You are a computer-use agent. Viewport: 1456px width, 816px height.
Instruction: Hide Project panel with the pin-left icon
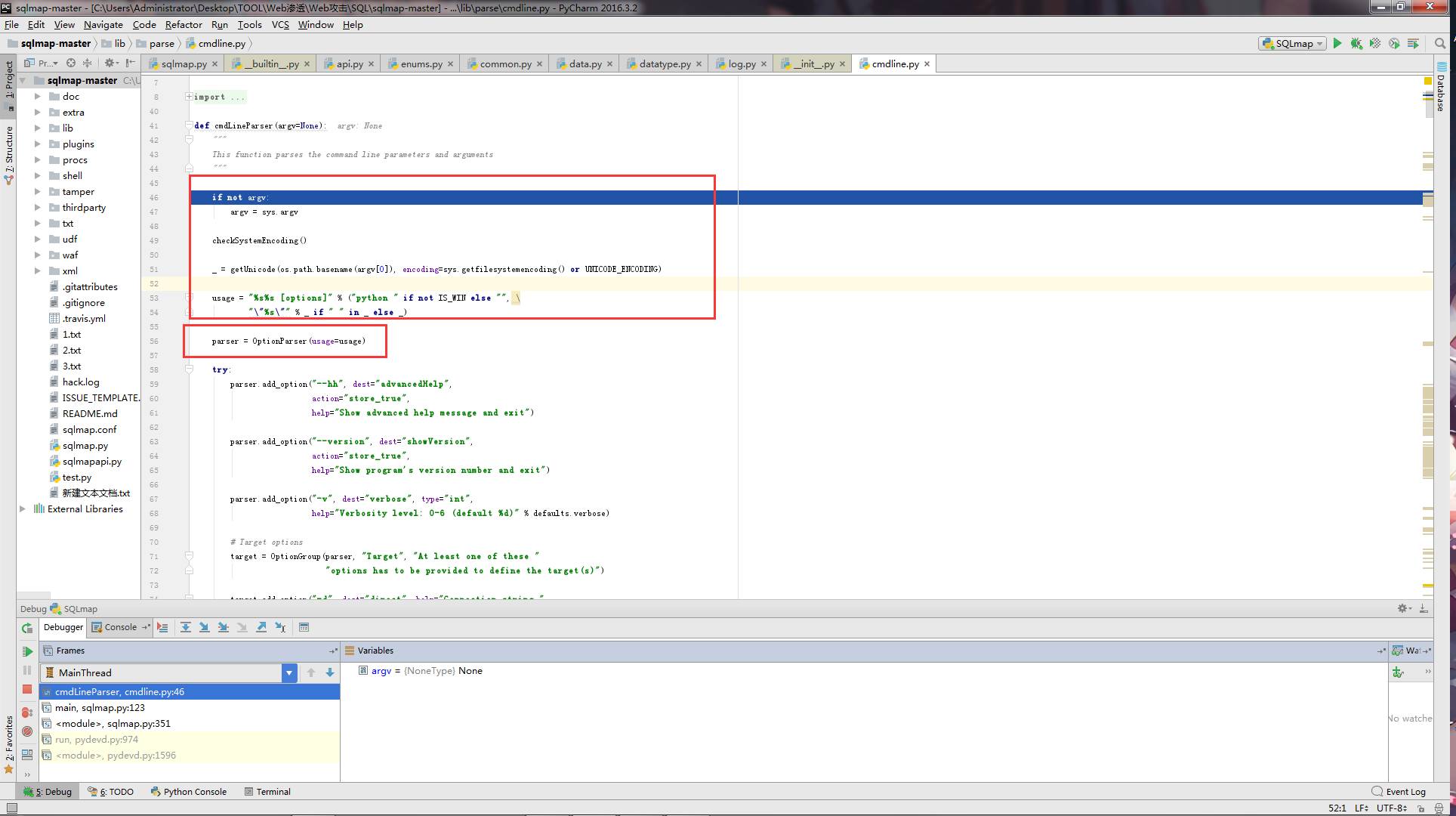coord(131,63)
